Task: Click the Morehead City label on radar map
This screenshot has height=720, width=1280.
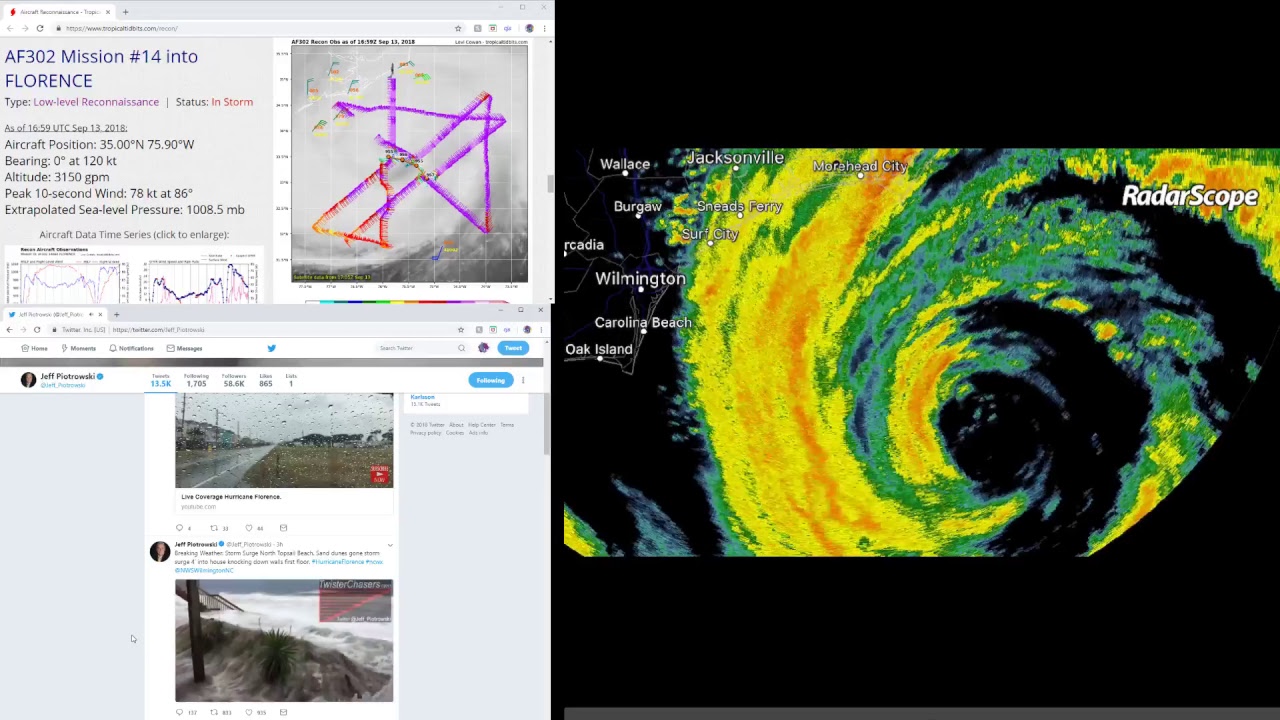Action: point(860,166)
